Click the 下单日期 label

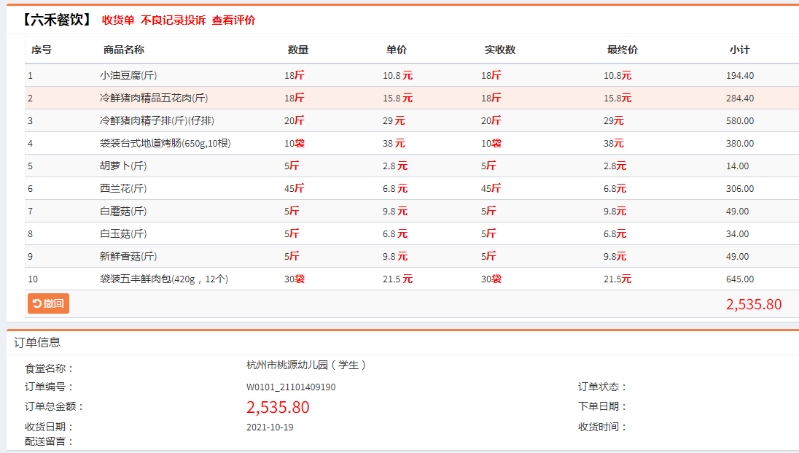pyautogui.click(x=602, y=407)
